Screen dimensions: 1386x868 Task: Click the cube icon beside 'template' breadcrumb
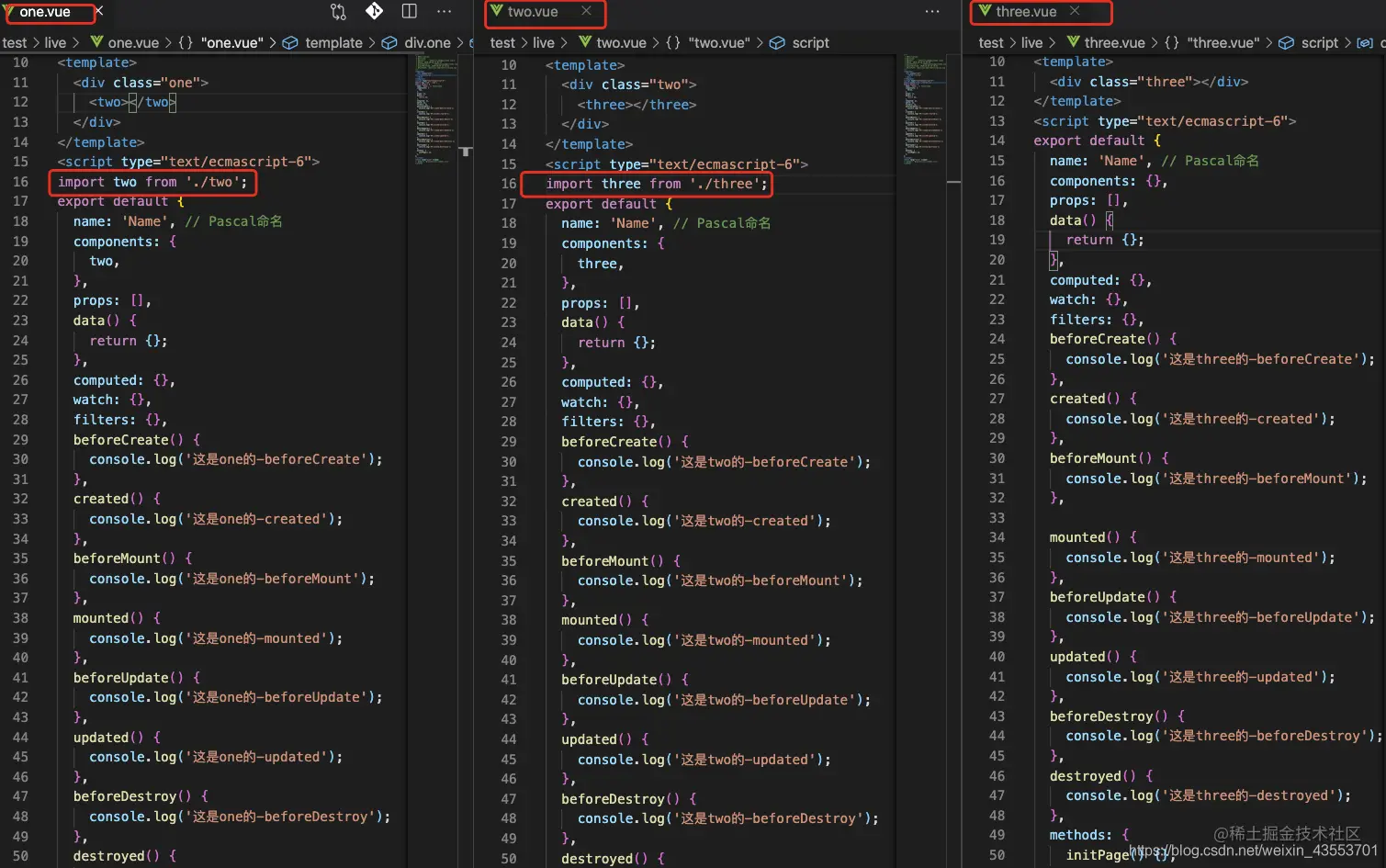[x=290, y=43]
